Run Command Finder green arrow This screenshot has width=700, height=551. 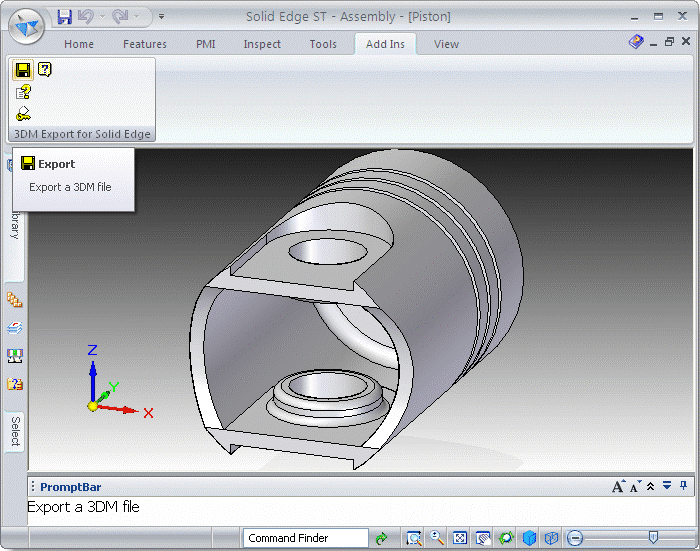(x=382, y=538)
